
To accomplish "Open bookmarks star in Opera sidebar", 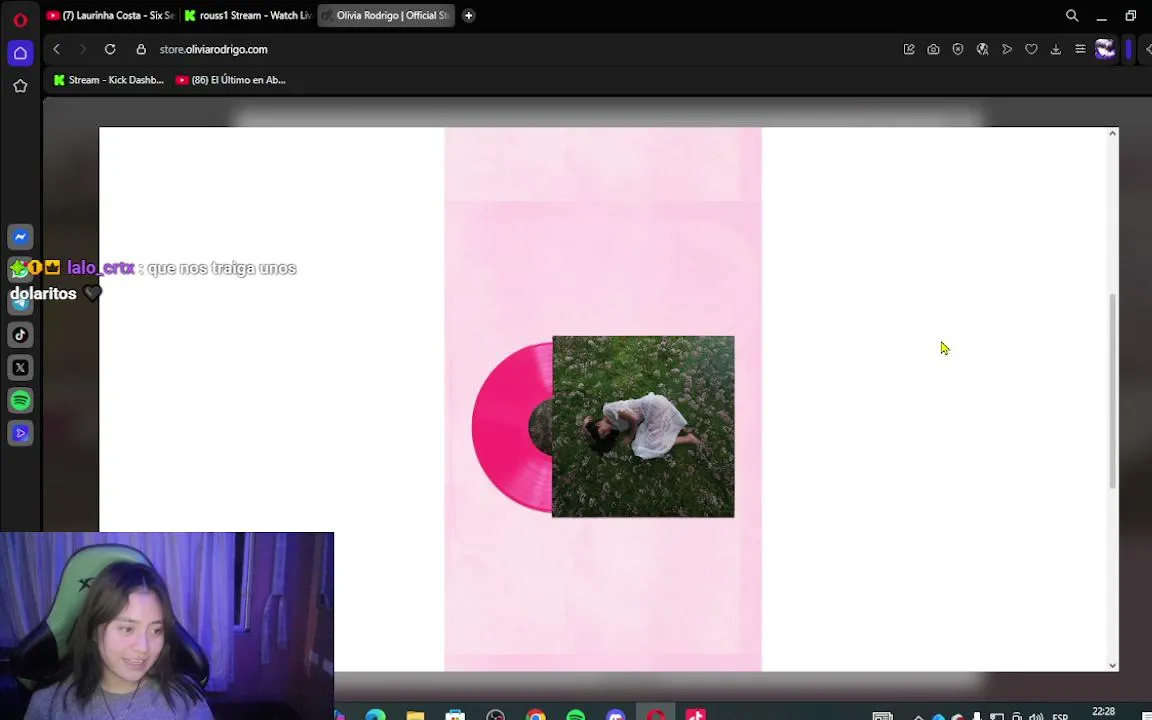I will coord(20,86).
